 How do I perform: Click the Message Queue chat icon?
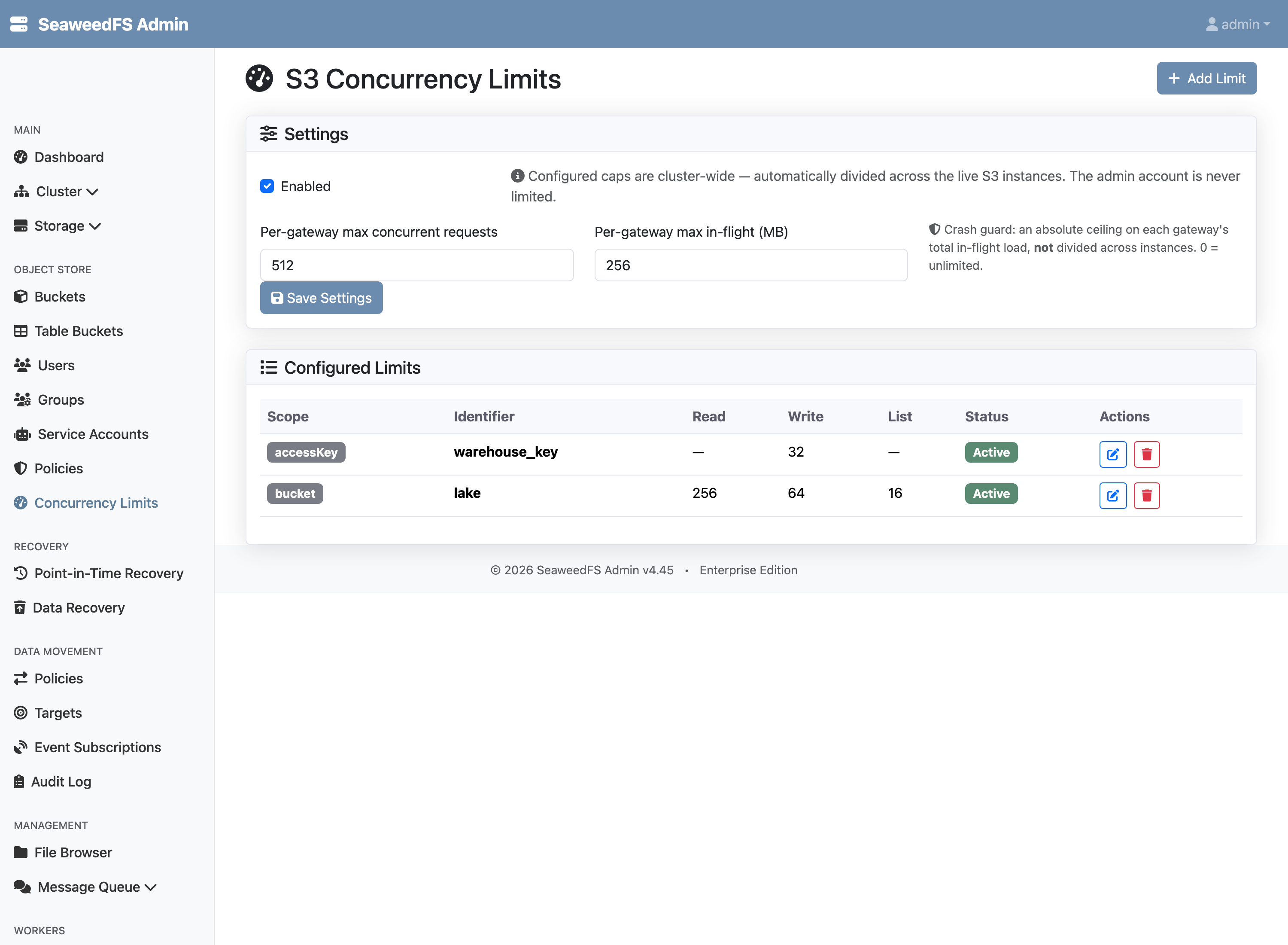coord(22,886)
